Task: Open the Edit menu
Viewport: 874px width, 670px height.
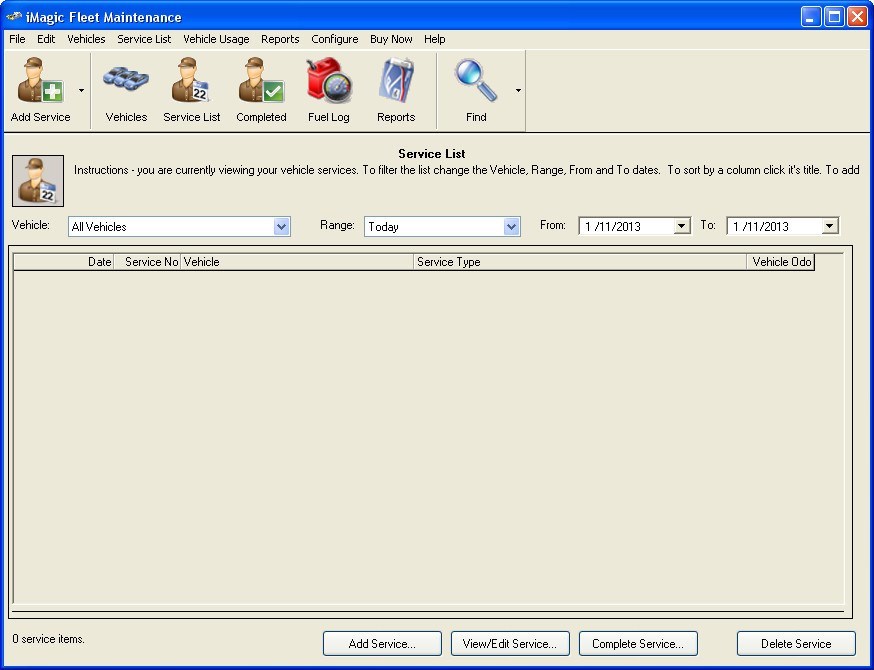Action: [x=46, y=39]
